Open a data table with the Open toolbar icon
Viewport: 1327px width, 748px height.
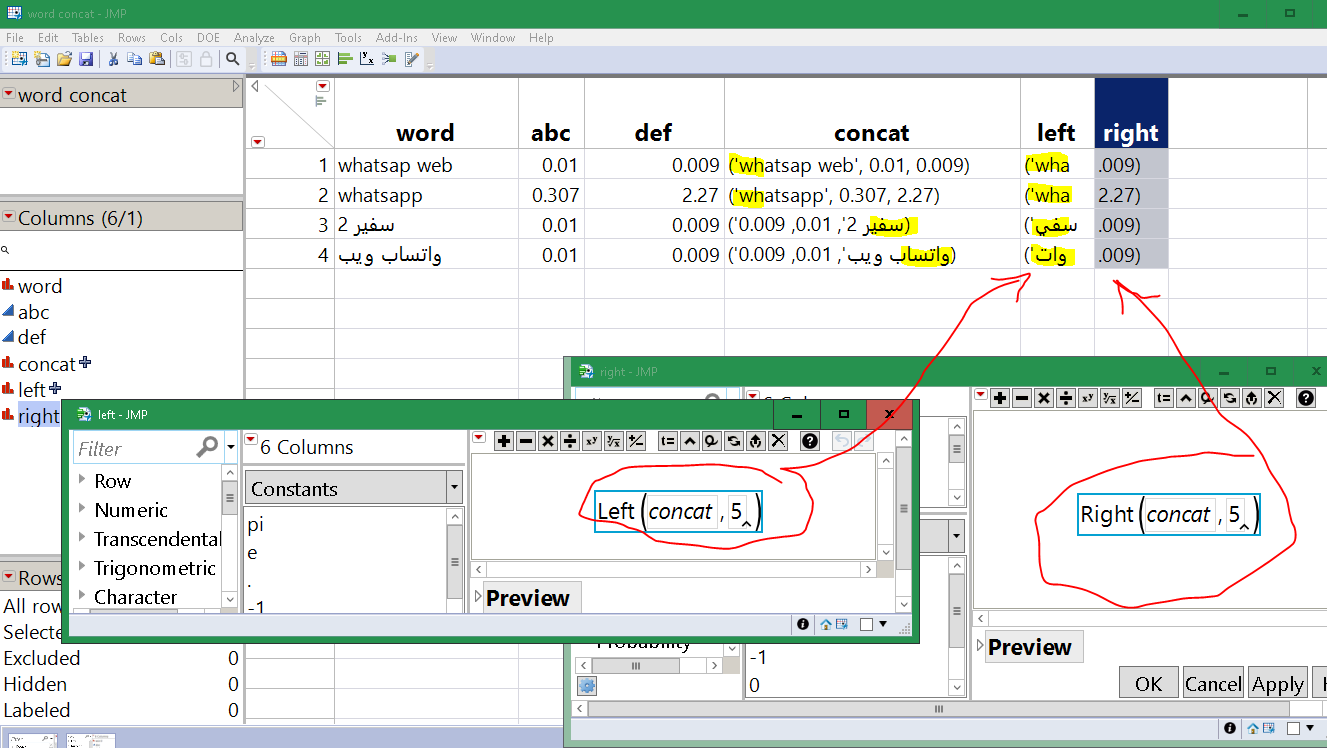point(64,59)
